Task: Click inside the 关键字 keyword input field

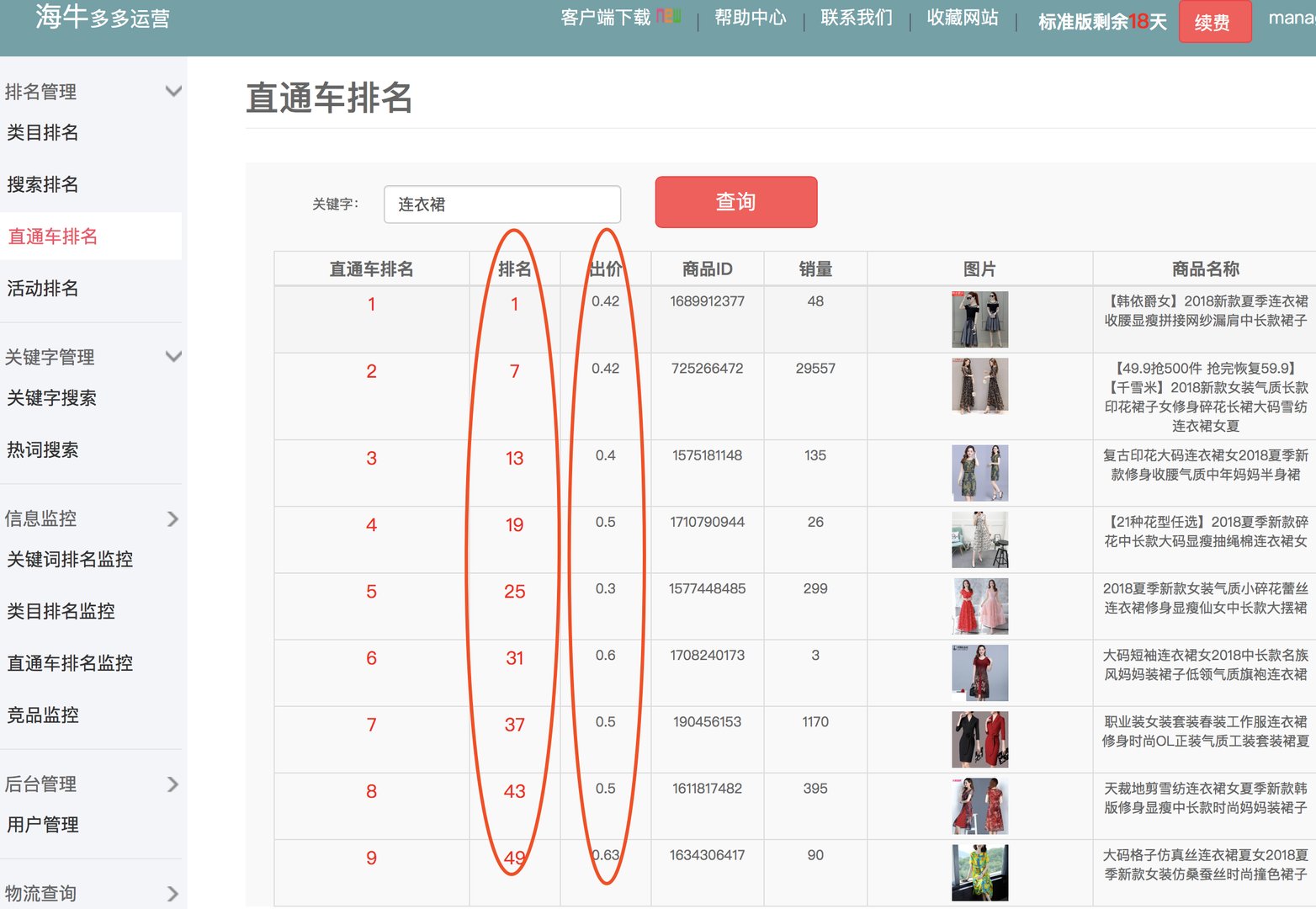Action: point(502,204)
